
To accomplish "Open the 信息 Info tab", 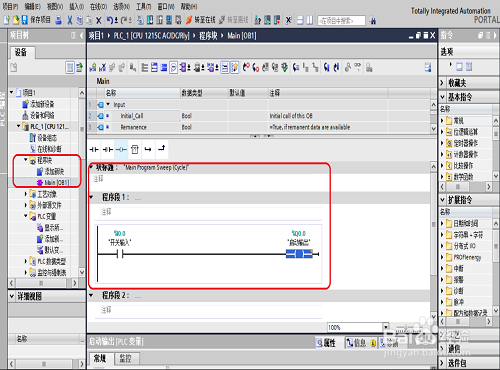I will pos(356,343).
